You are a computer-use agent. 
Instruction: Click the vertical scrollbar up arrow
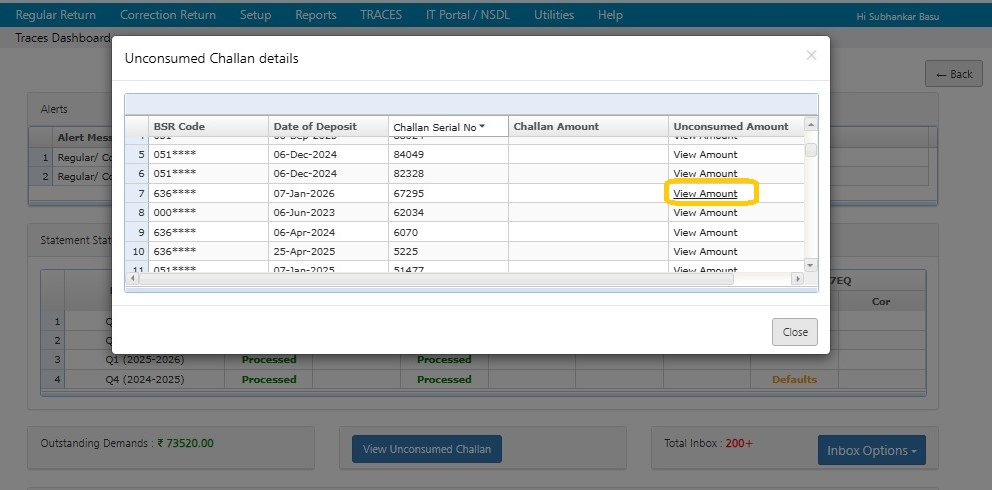point(811,125)
